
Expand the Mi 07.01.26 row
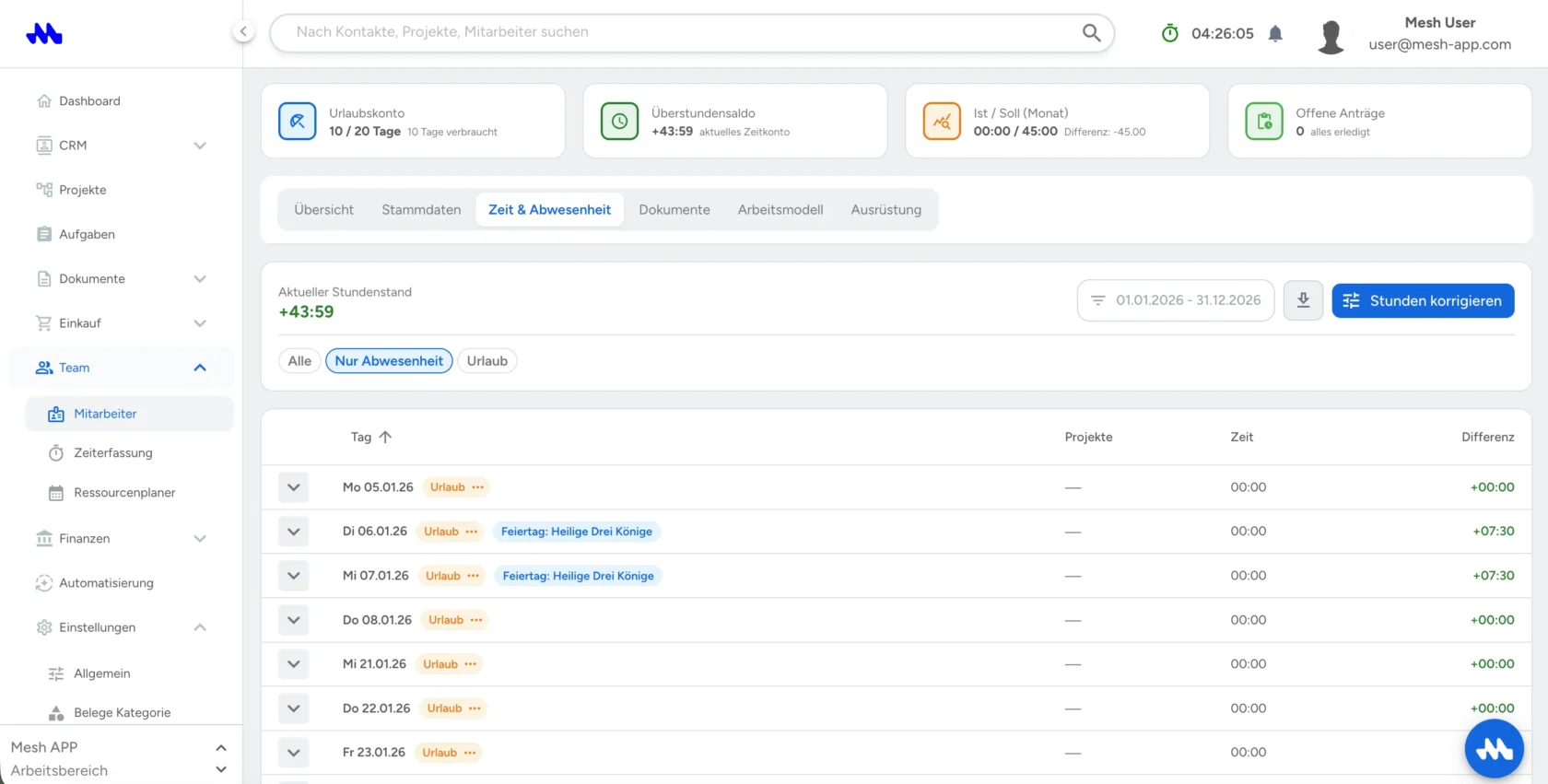click(x=294, y=576)
